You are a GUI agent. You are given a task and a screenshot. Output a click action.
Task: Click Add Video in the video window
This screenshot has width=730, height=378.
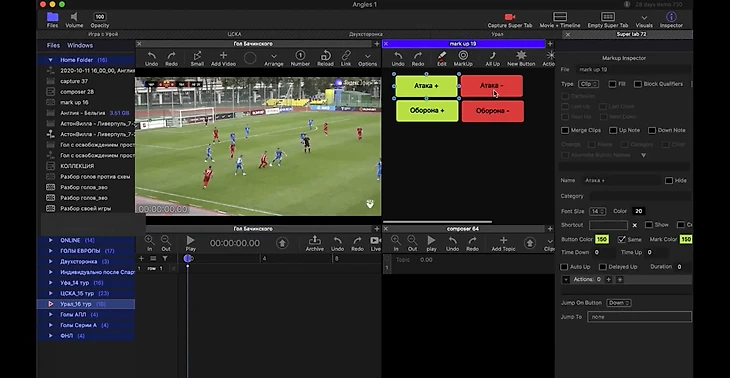point(223,59)
